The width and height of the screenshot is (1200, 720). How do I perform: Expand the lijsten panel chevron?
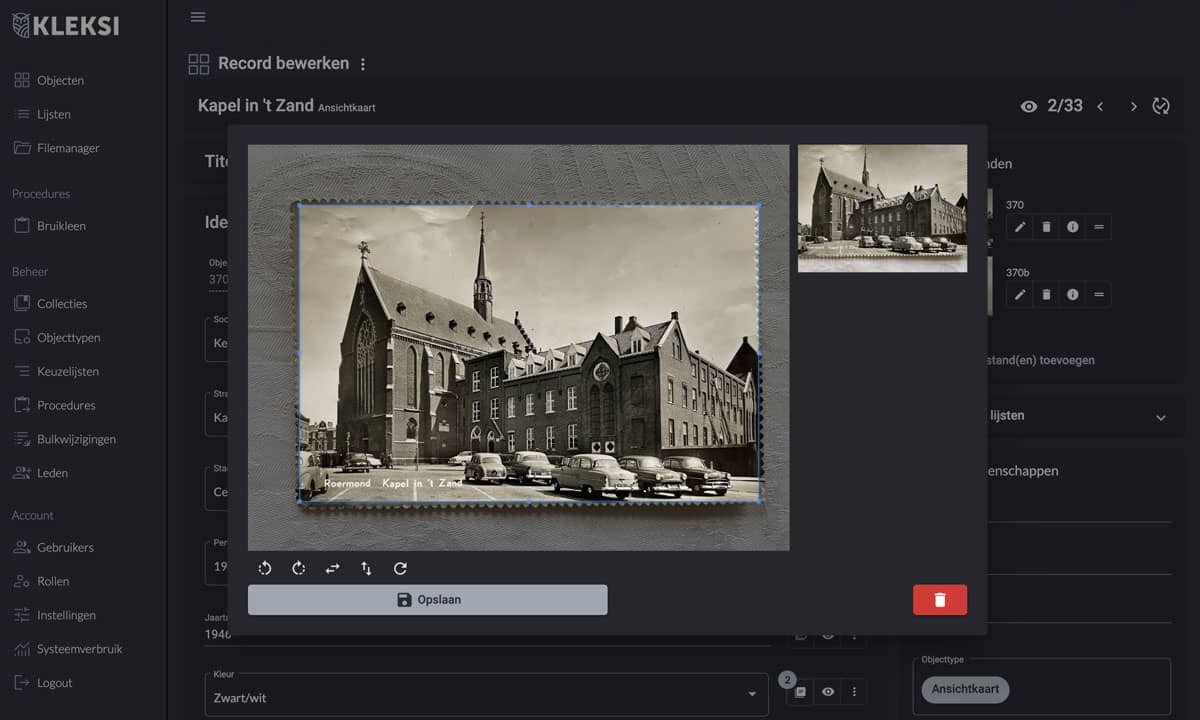click(1160, 417)
